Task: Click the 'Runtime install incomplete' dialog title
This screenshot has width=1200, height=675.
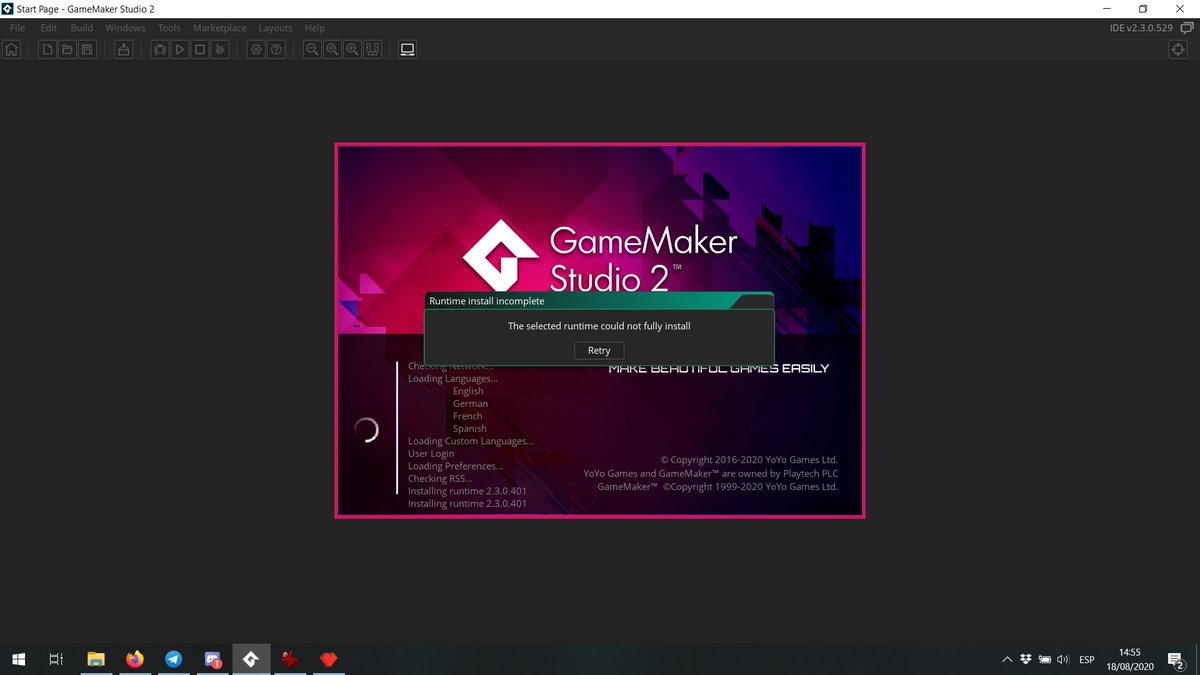Action: coord(487,301)
